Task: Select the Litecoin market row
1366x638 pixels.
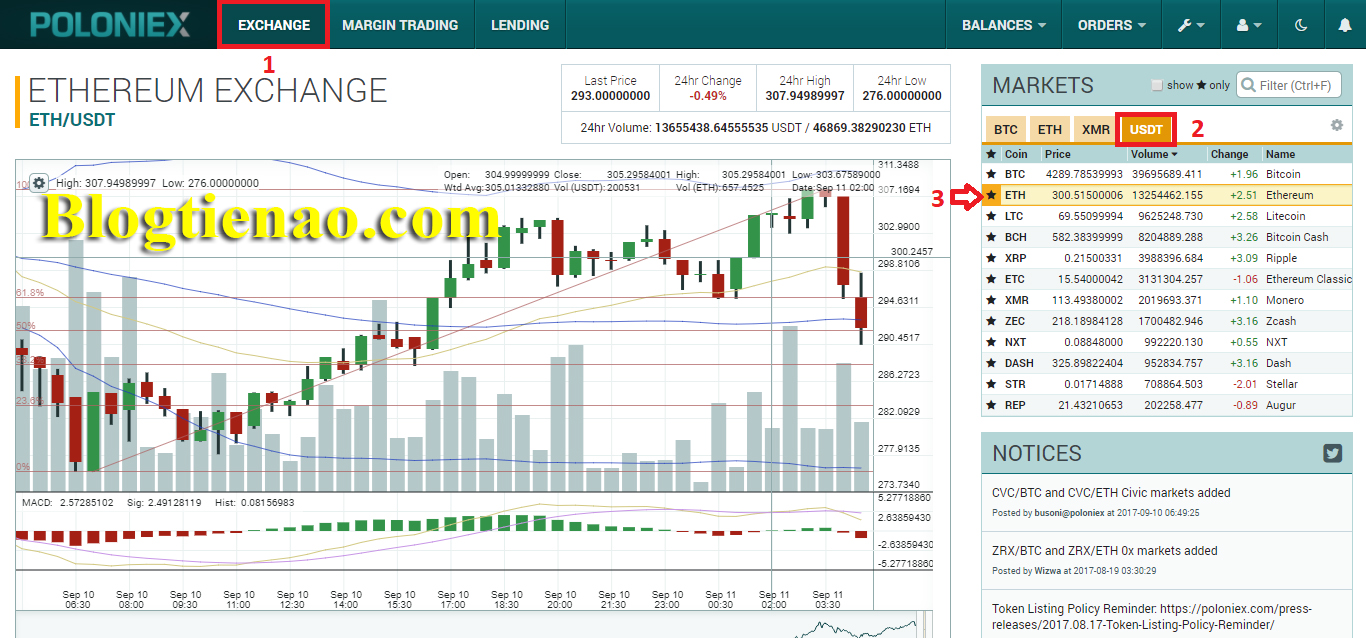Action: pos(1167,216)
